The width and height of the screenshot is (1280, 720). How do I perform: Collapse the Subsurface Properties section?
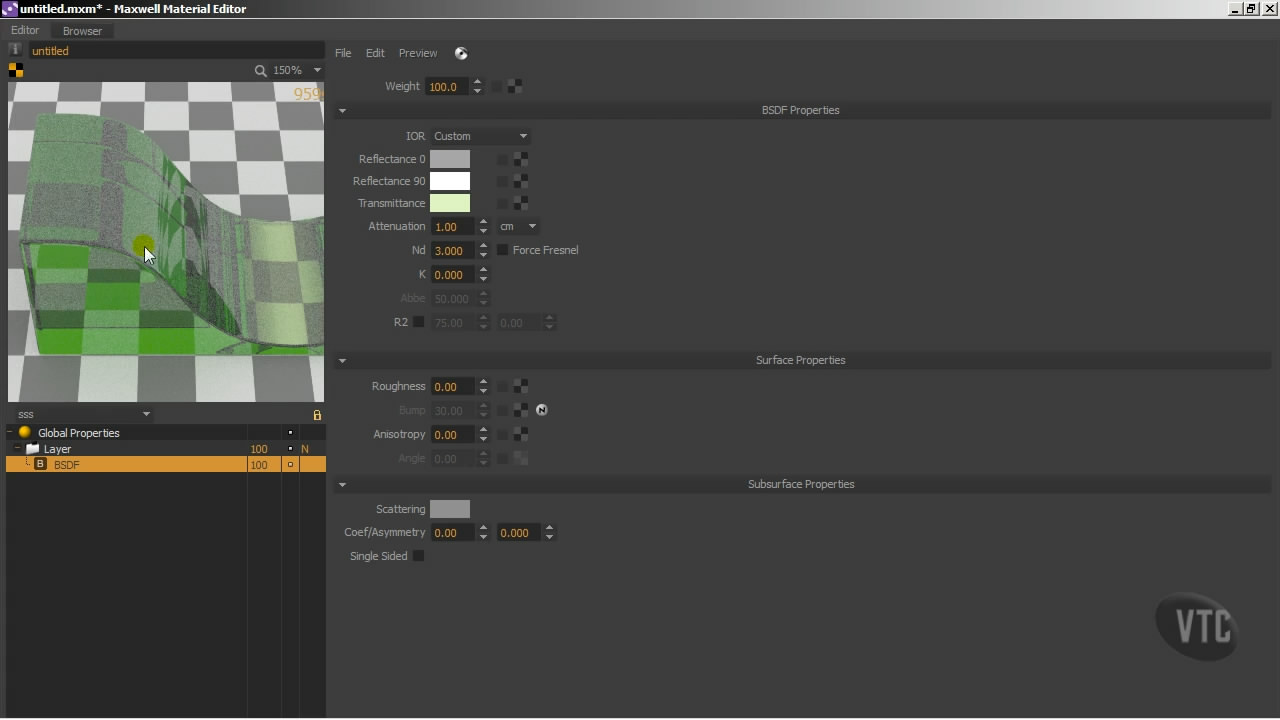tap(342, 485)
